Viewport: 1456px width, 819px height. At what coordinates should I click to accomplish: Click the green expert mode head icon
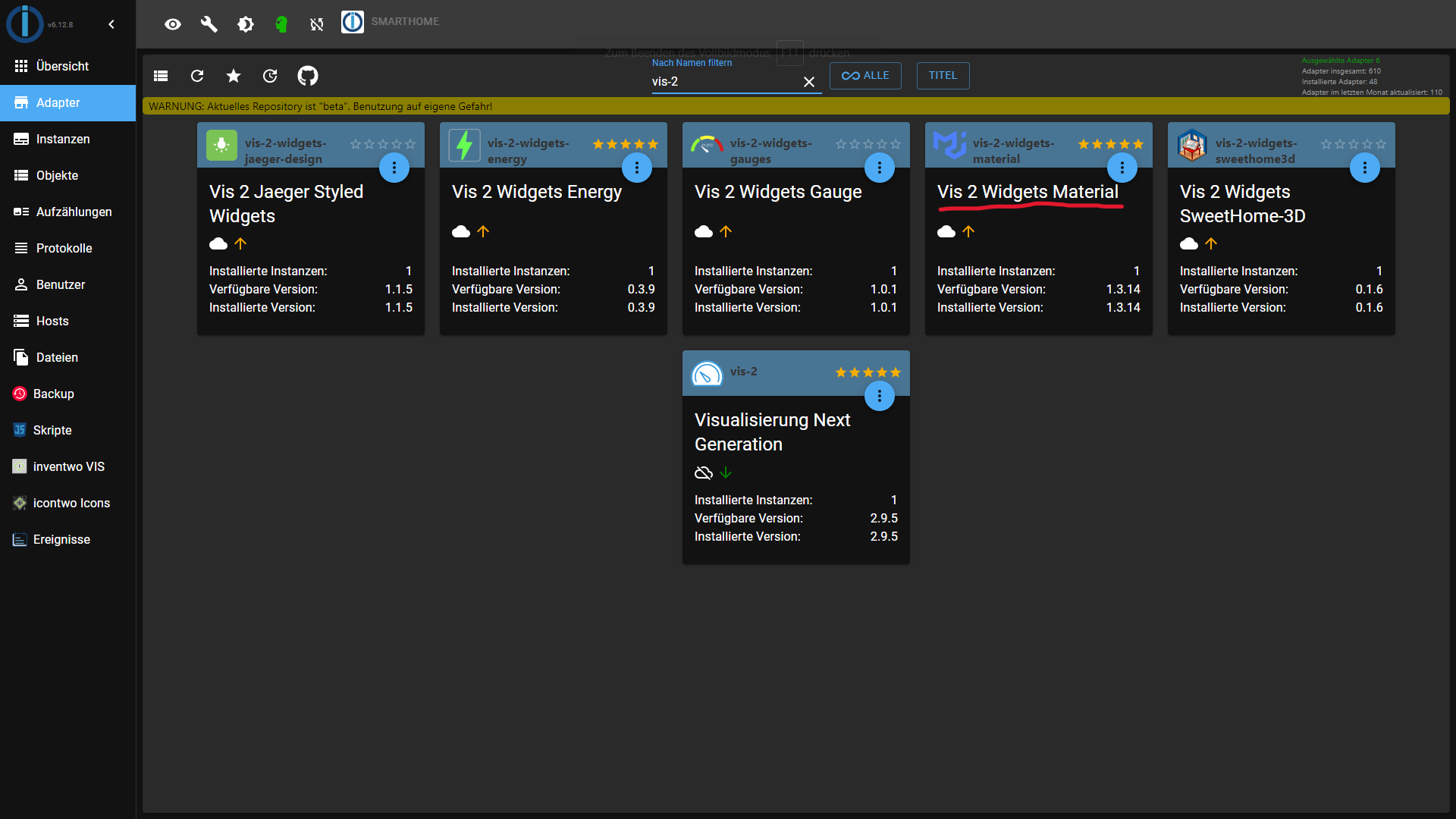(x=281, y=24)
